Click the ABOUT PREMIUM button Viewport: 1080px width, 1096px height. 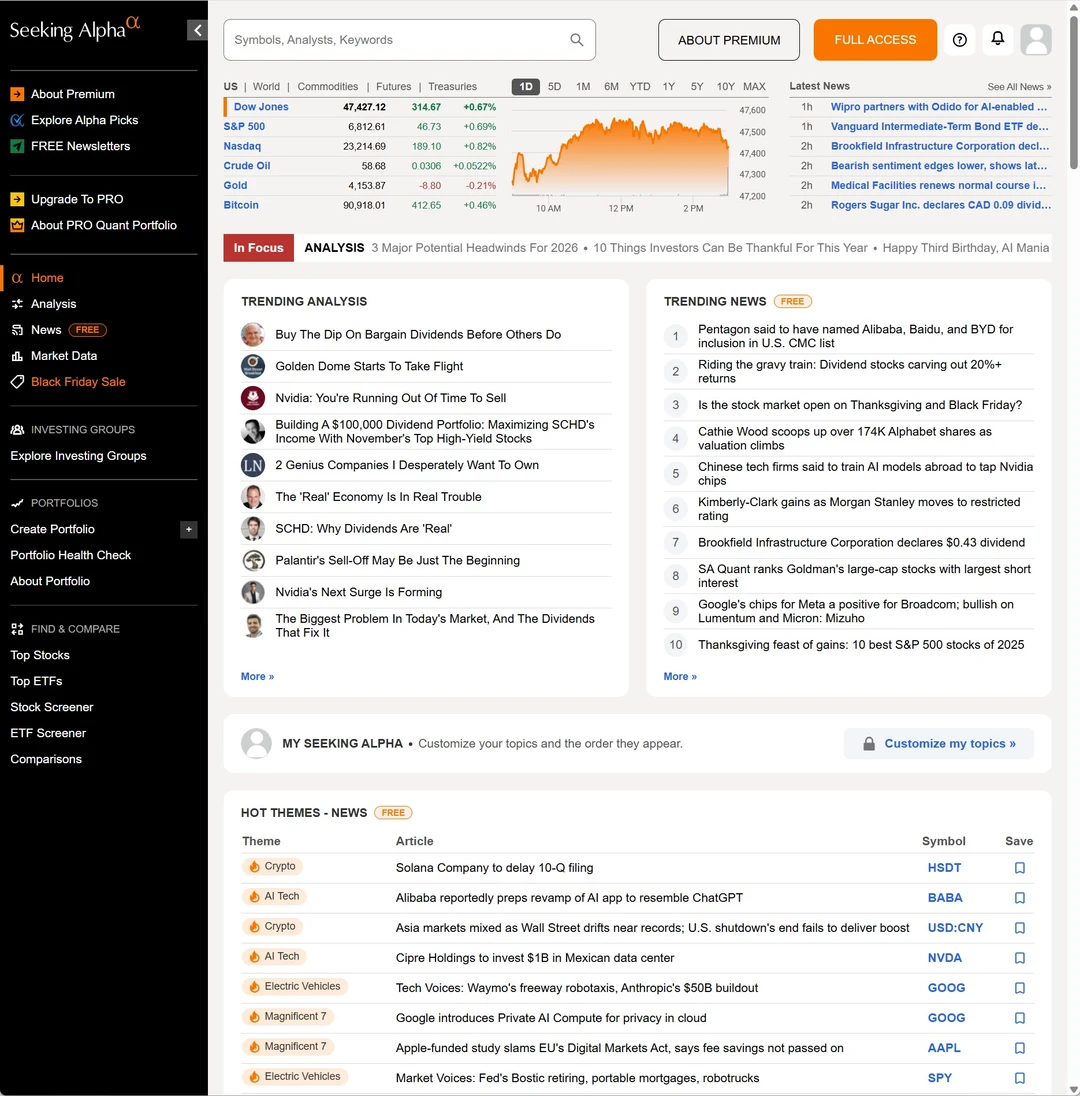tap(729, 40)
